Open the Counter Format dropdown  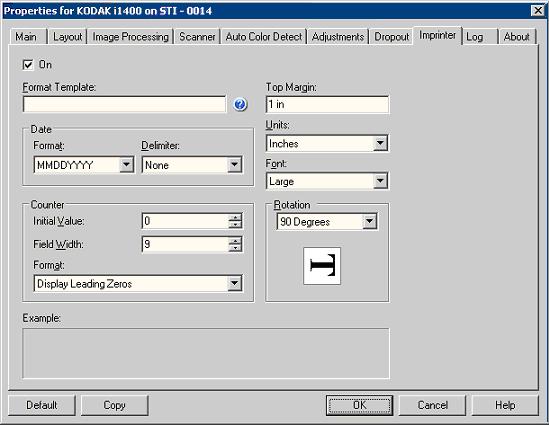(x=234, y=283)
